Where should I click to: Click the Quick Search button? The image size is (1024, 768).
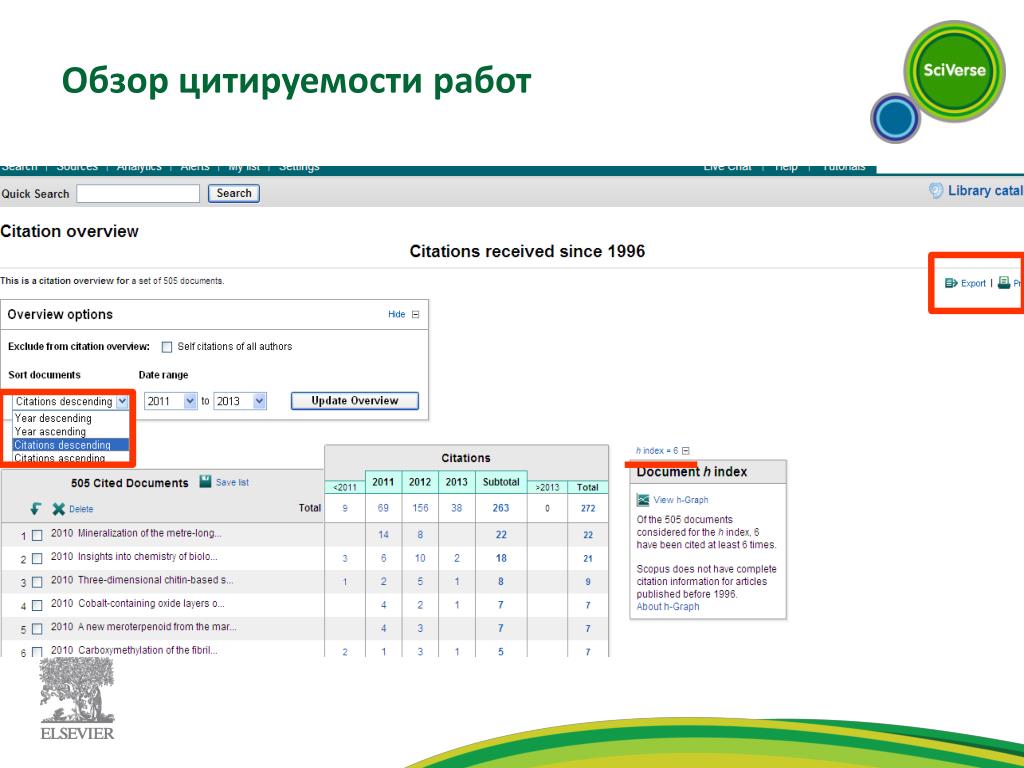coord(234,193)
